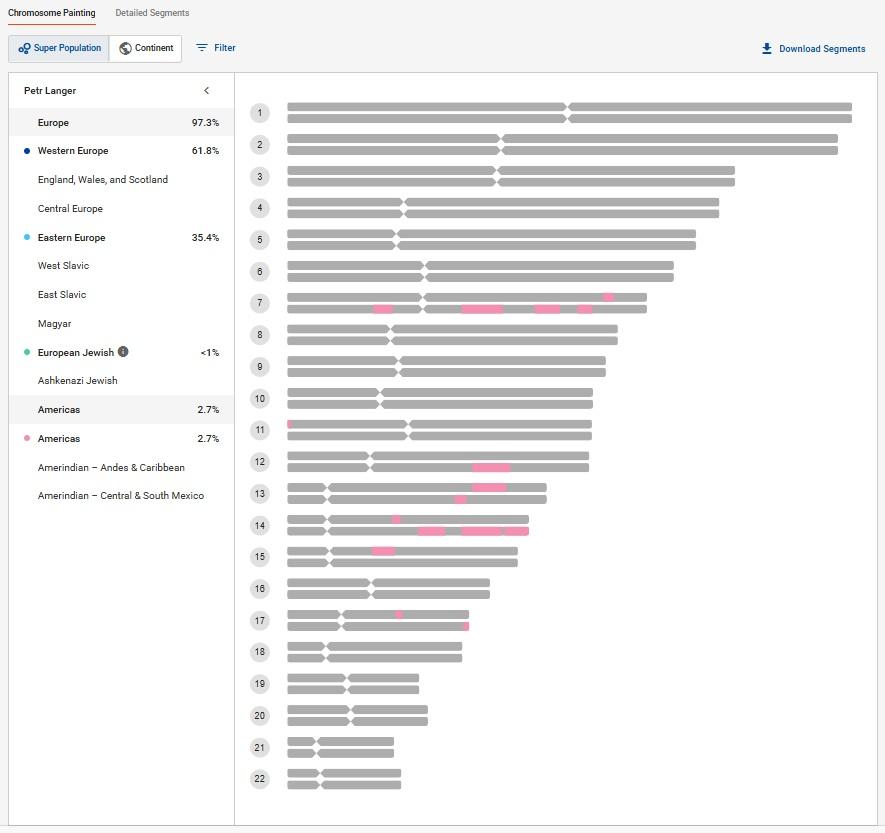The height and width of the screenshot is (833, 885).
Task: Switch view to Continent
Action: point(146,48)
